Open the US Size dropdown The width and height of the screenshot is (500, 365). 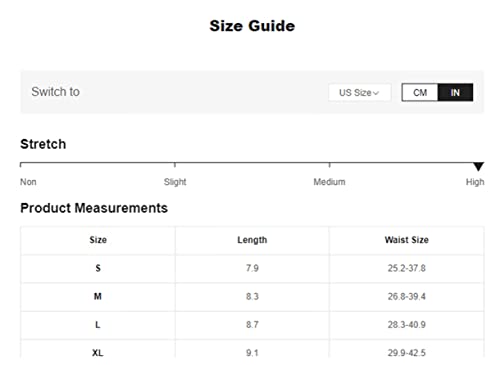click(x=359, y=92)
